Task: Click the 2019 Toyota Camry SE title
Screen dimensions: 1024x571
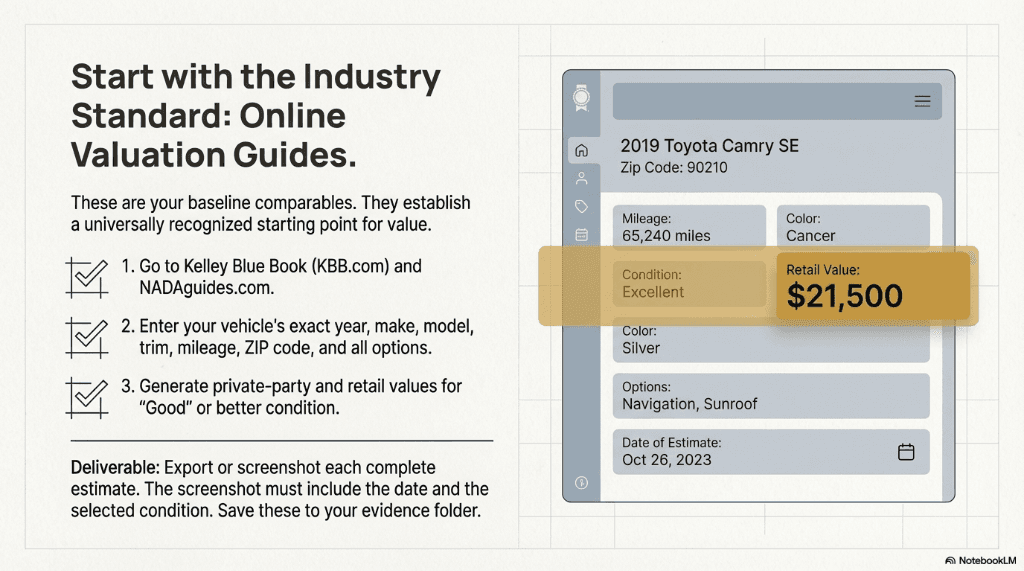Action: click(709, 146)
